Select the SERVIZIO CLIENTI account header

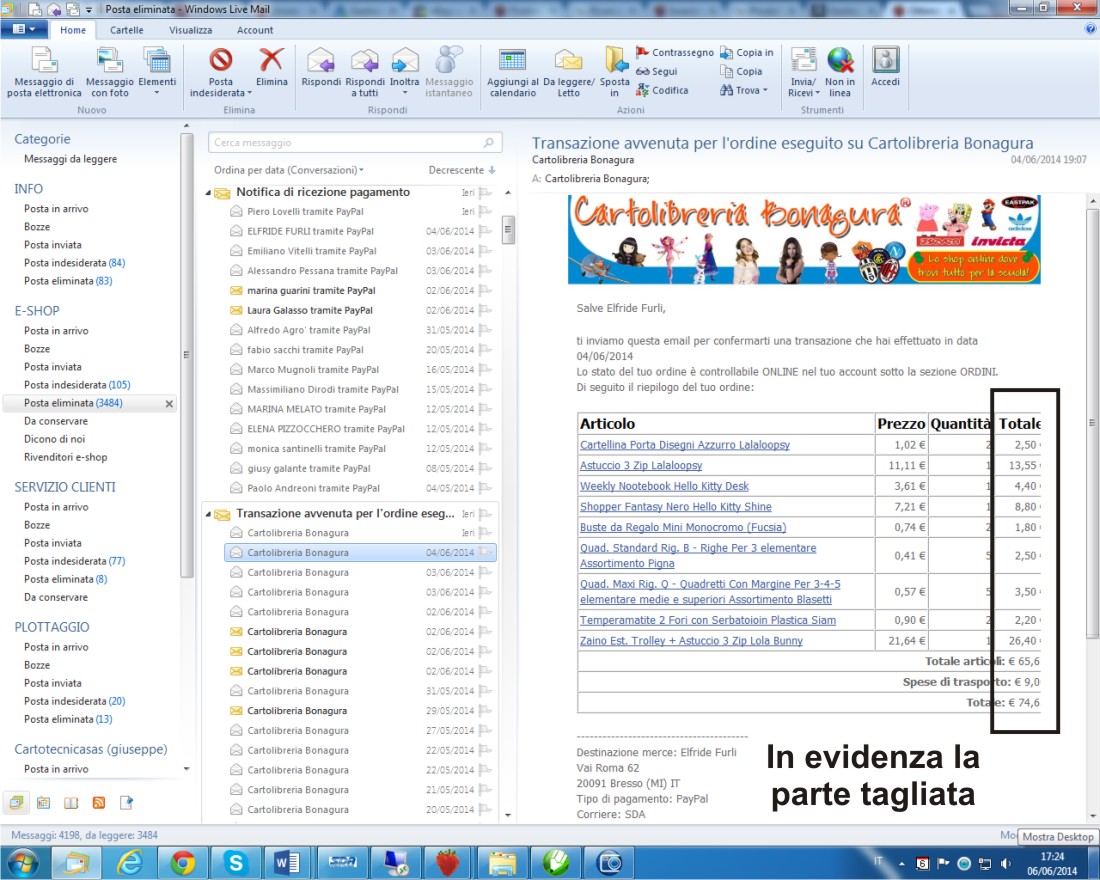click(x=65, y=487)
